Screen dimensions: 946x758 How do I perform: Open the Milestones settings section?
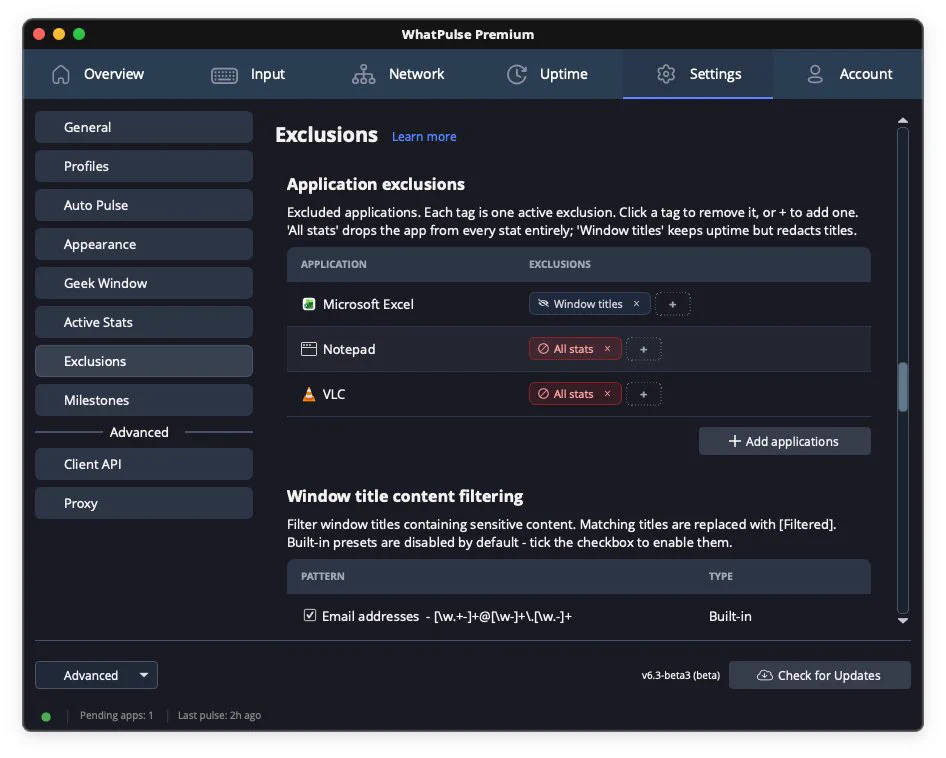point(144,400)
